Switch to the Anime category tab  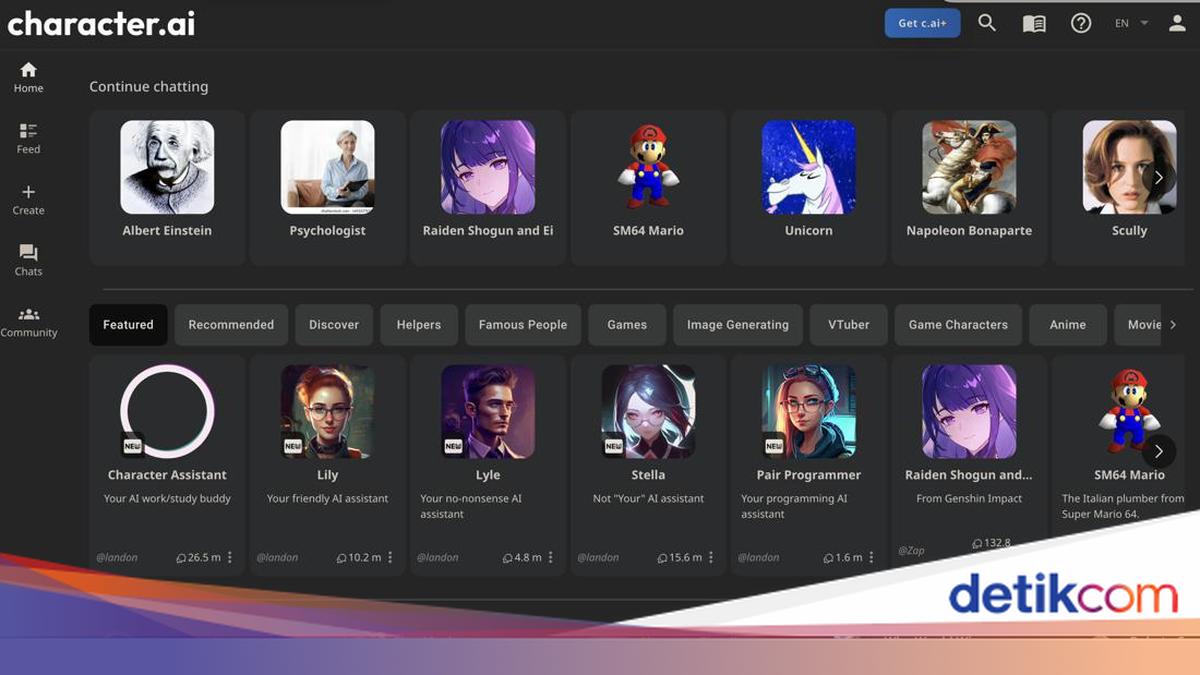[x=1068, y=324]
